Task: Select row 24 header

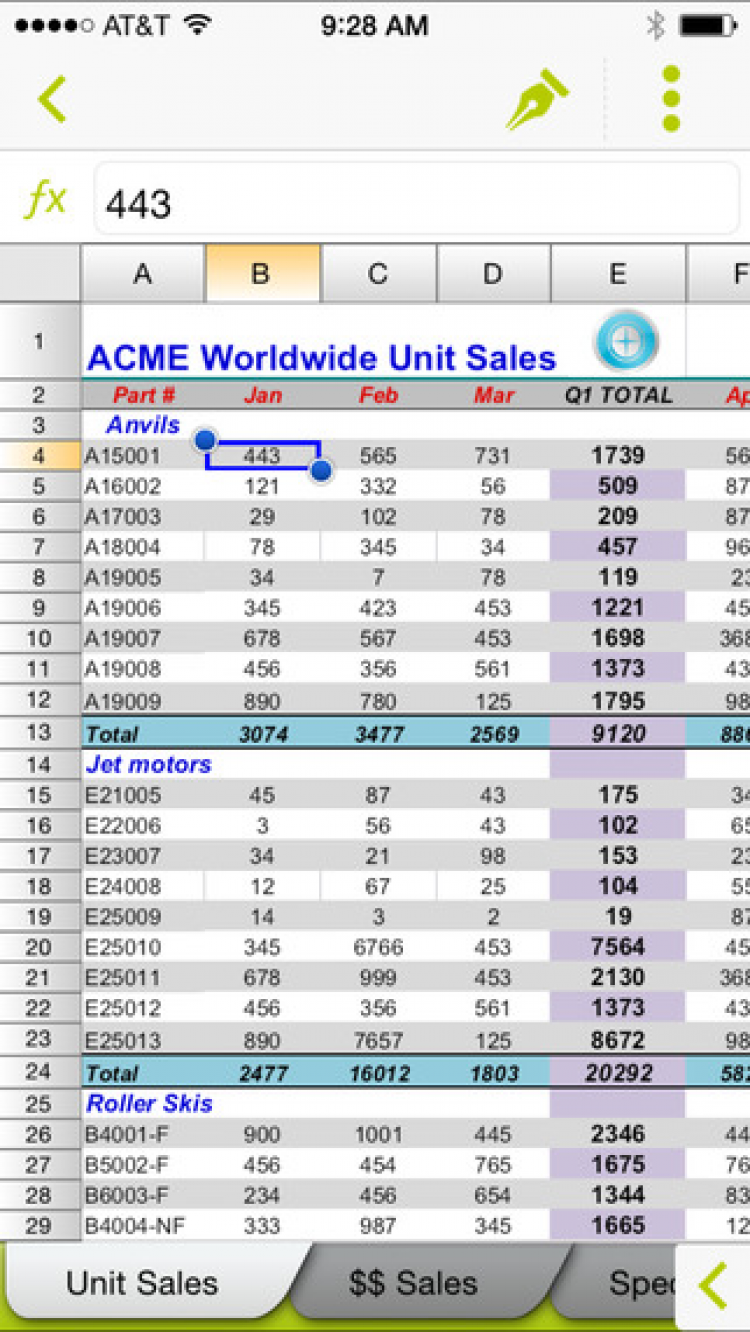Action: coord(40,1072)
